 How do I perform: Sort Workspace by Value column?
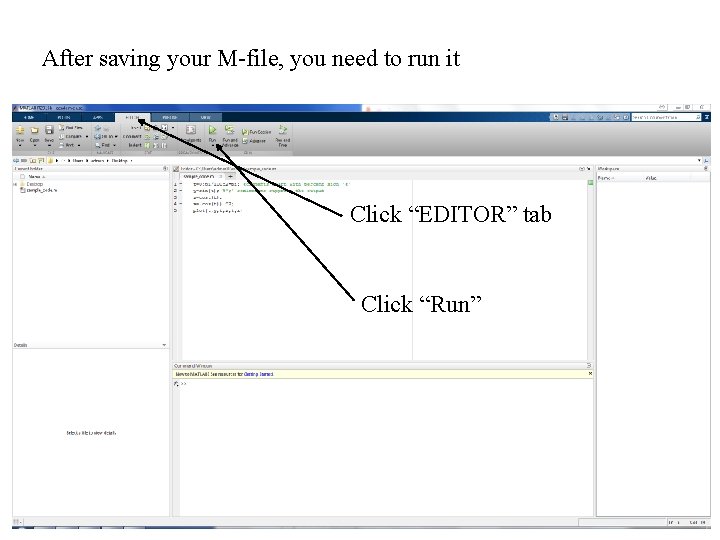[651, 178]
